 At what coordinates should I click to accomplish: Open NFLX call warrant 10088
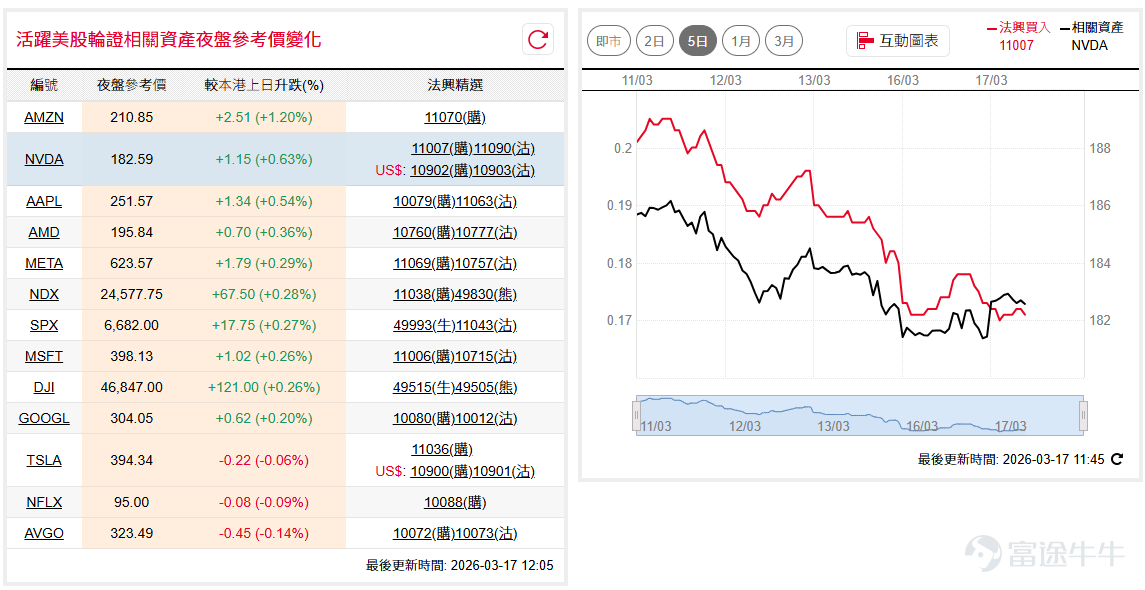(455, 502)
